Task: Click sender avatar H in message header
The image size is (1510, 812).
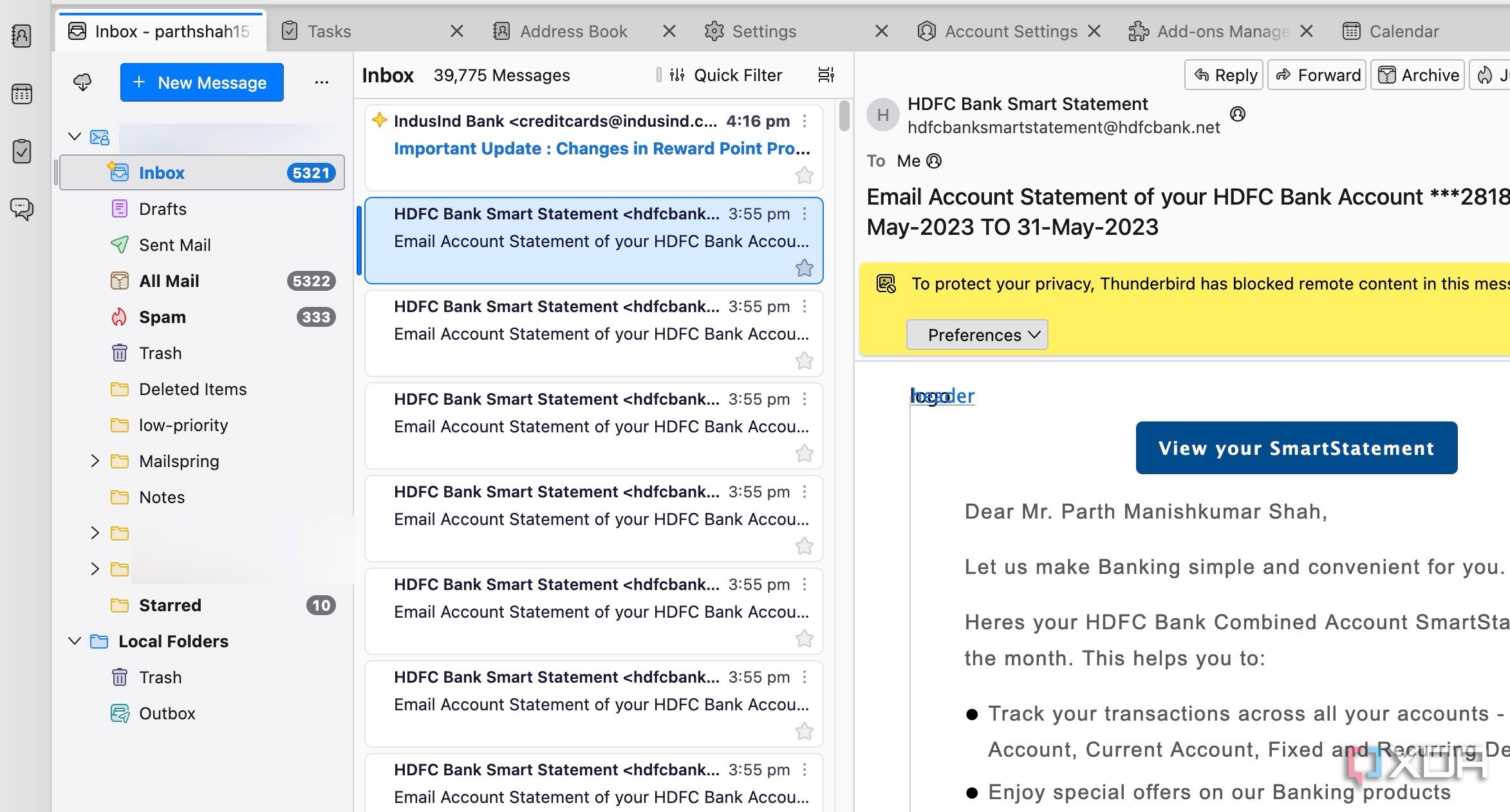Action: coord(883,115)
